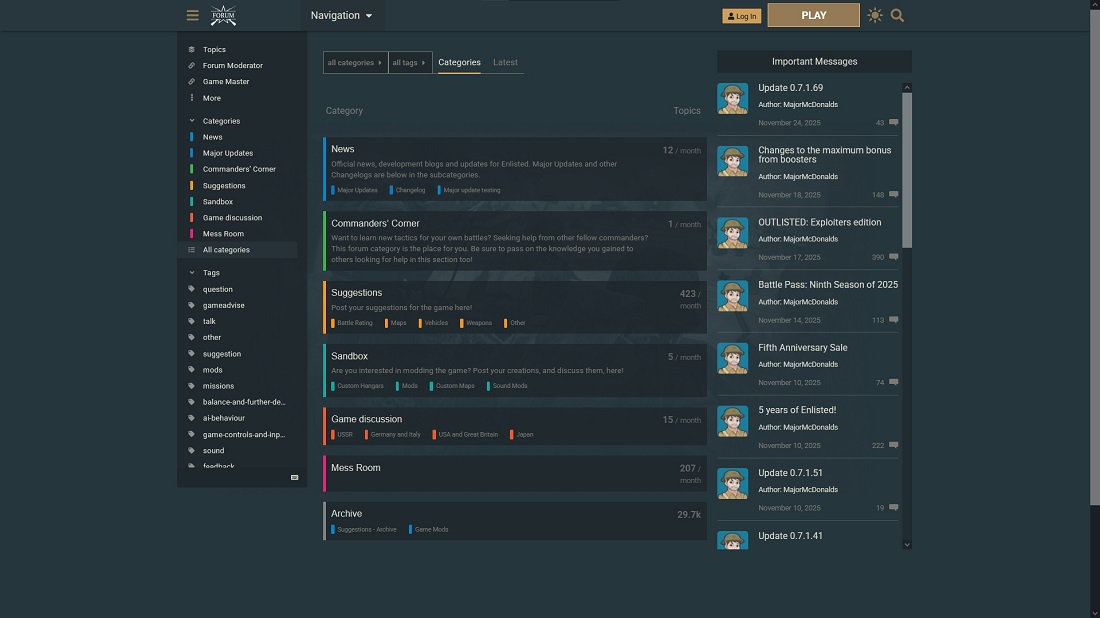Open the hamburger sidebar menu
This screenshot has width=1100, height=618.
pyautogui.click(x=193, y=15)
